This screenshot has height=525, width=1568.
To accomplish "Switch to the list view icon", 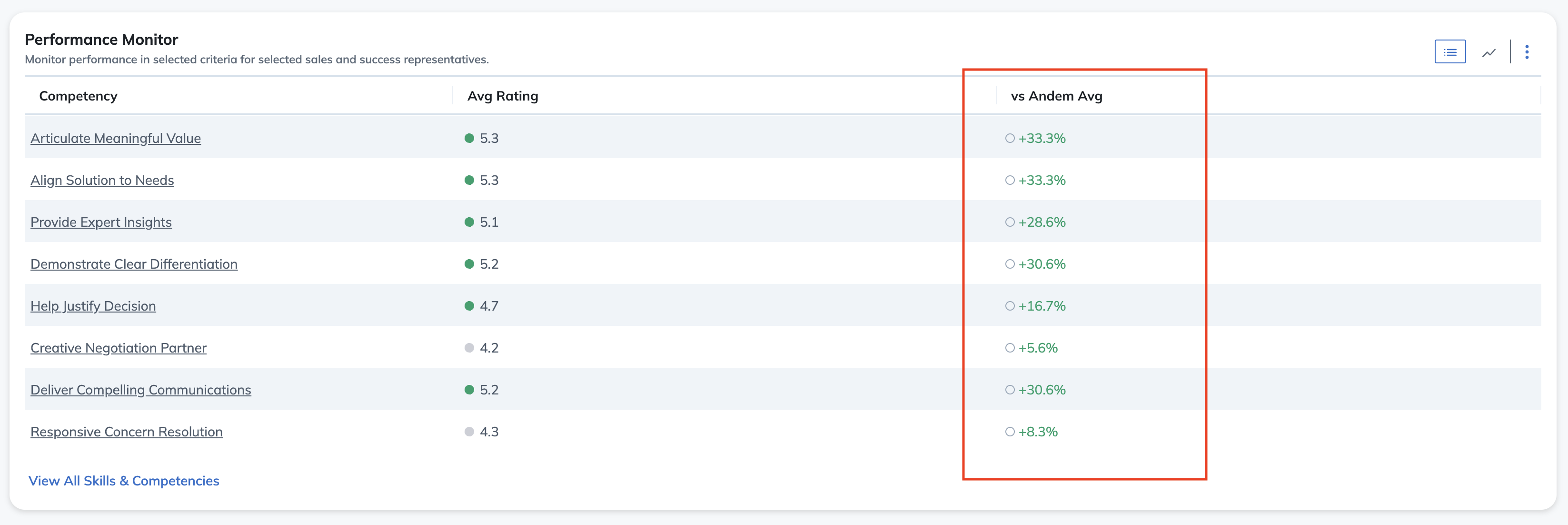I will (1450, 52).
